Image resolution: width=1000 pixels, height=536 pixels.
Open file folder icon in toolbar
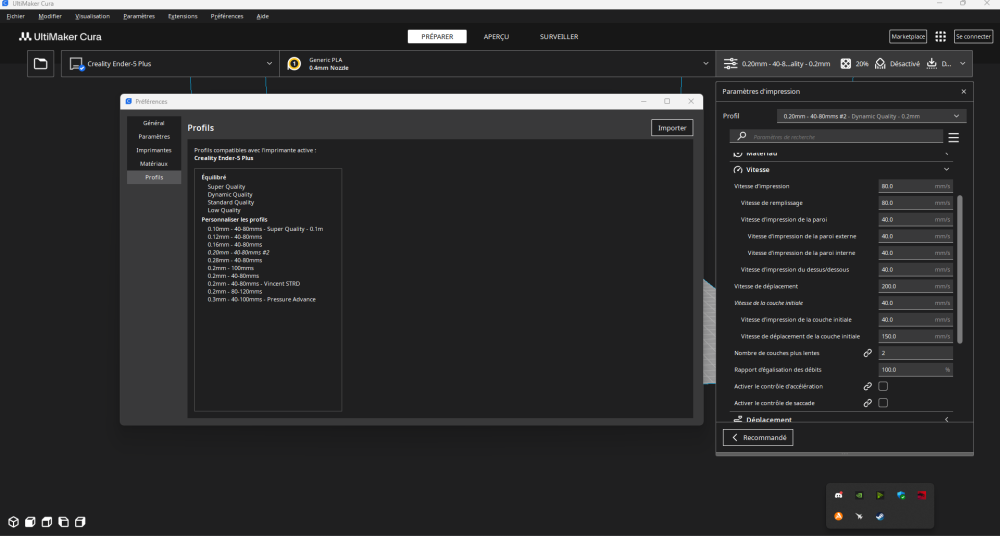40,64
